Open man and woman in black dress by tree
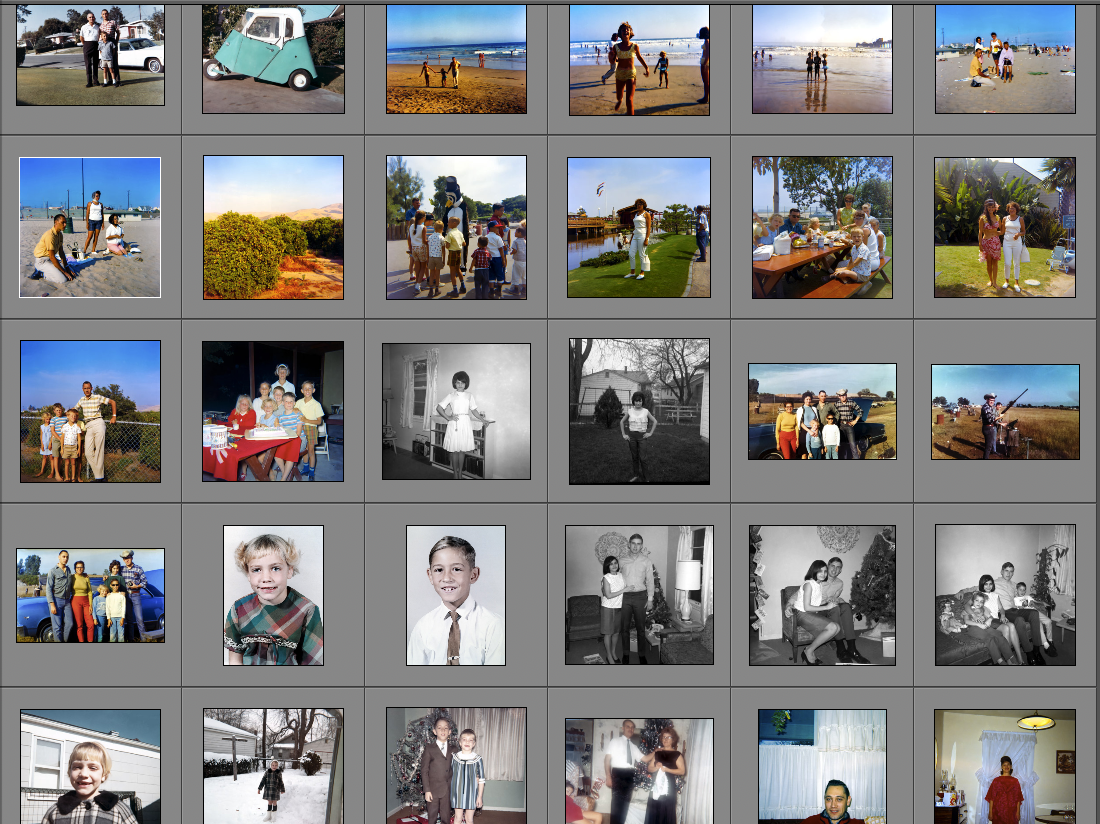Viewport: 1100px width, 824px height. [640, 771]
